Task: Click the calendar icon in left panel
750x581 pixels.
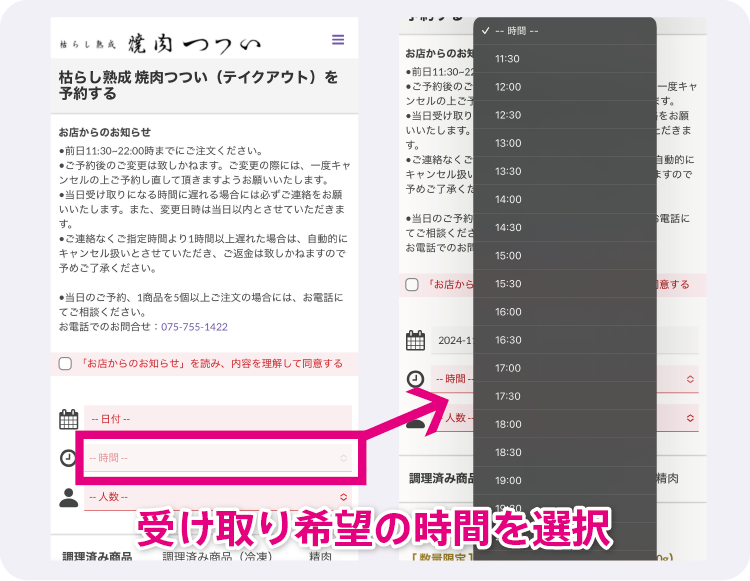Action: click(x=68, y=419)
